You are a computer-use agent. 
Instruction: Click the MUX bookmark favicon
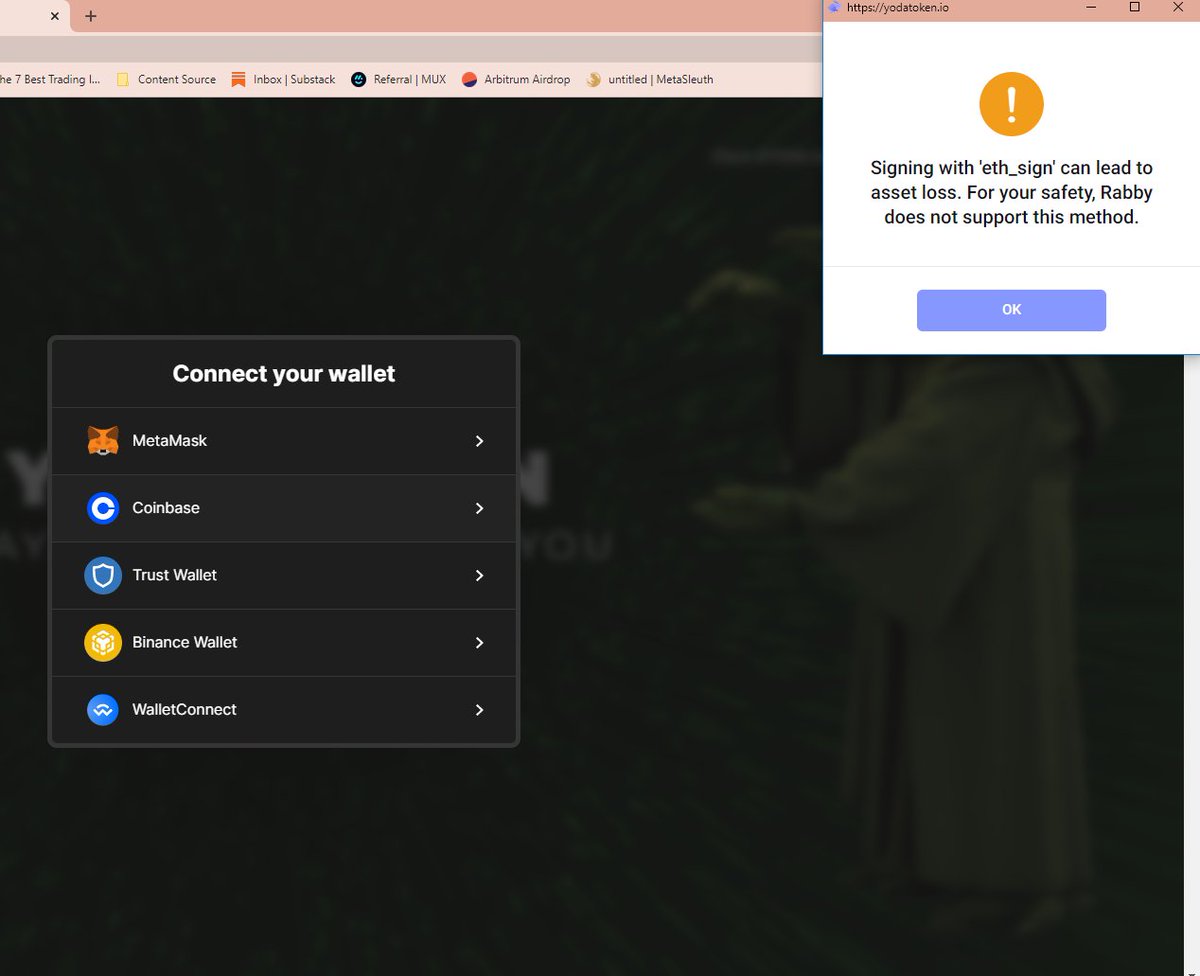pyautogui.click(x=359, y=80)
